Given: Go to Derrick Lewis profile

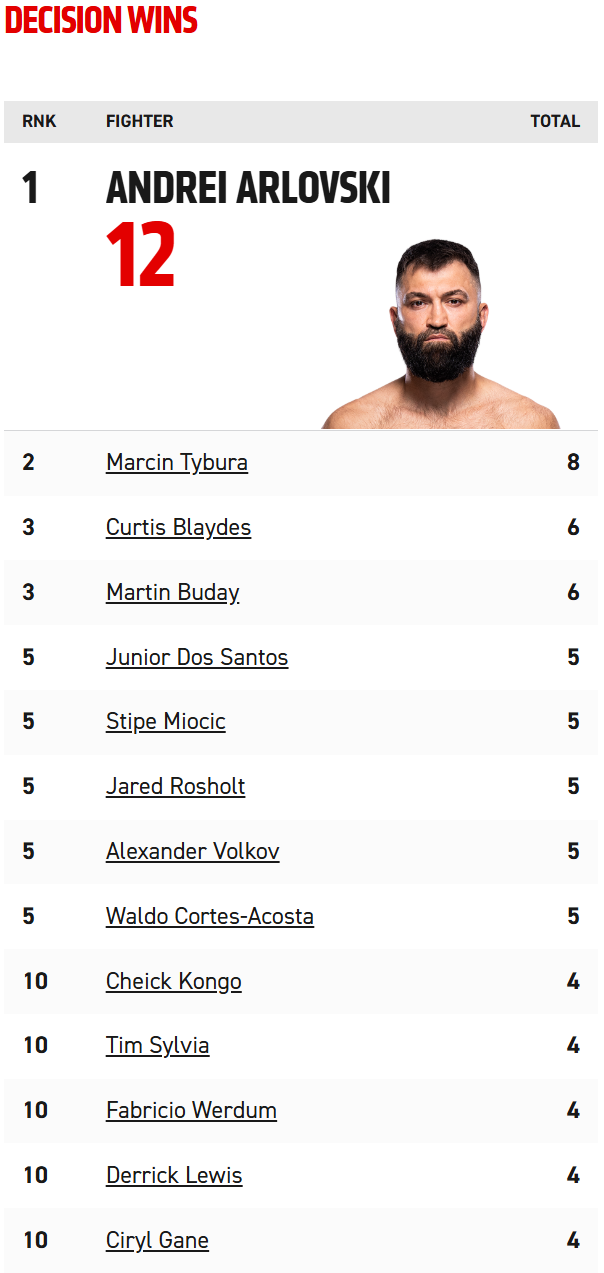Looking at the screenshot, I should click(x=174, y=1175).
